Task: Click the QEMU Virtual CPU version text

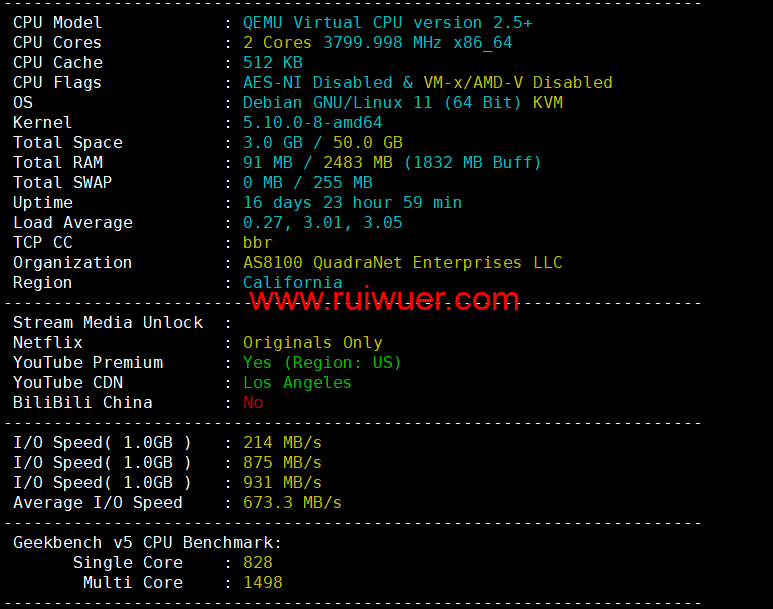Action: 387,23
